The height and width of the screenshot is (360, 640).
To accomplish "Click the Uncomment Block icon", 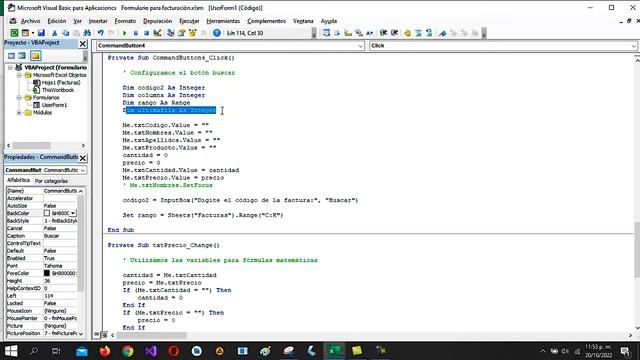I will (x=429, y=33).
